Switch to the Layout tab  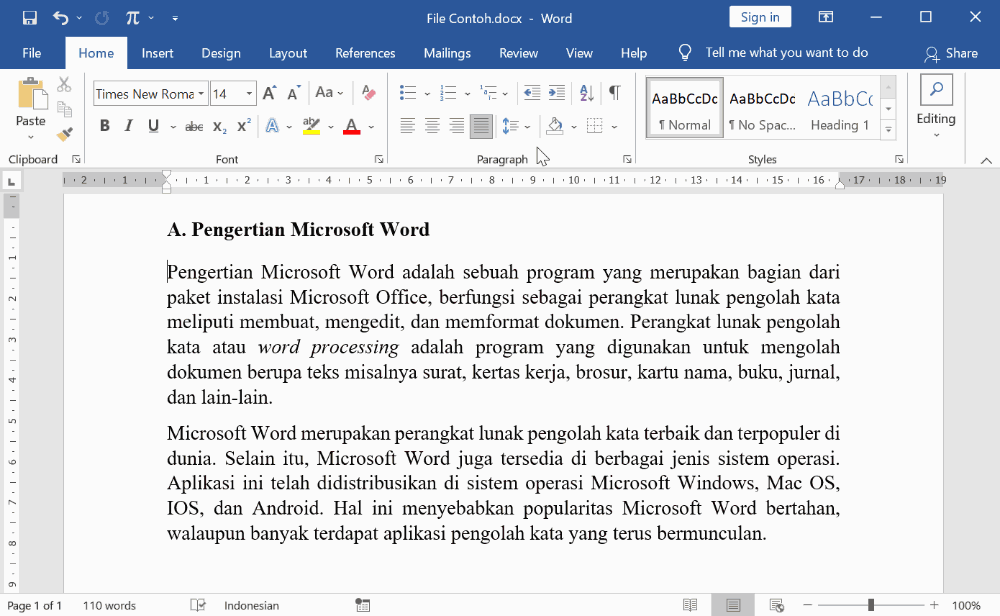288,54
